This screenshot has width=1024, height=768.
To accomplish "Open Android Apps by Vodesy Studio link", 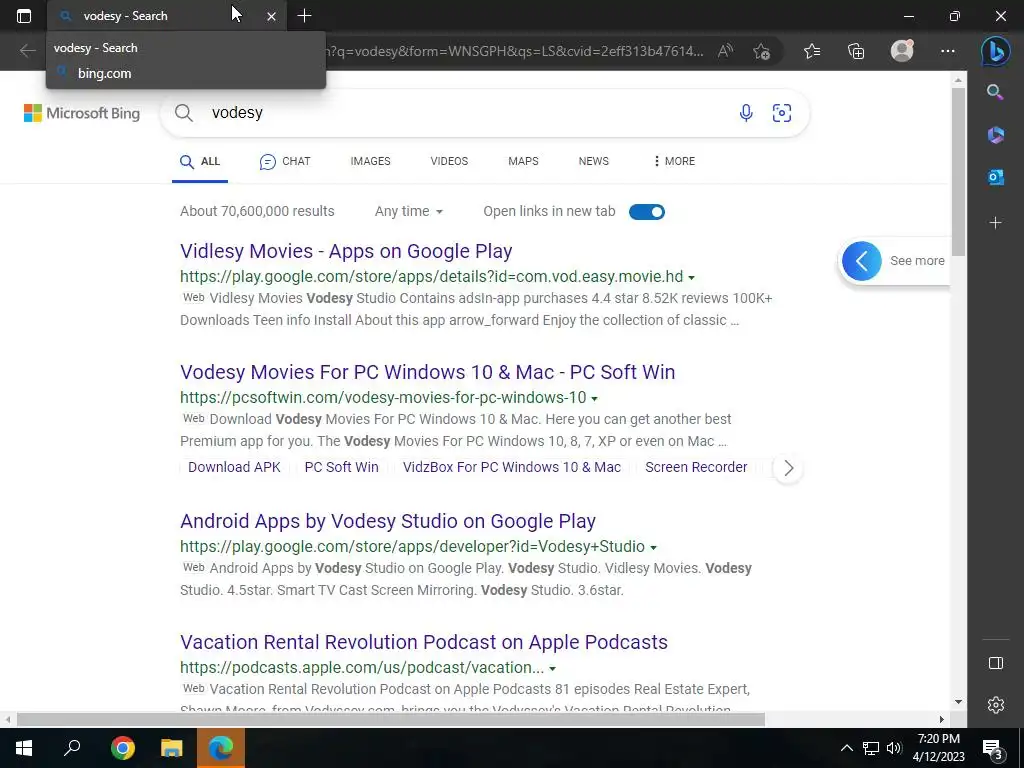I will 388,521.
